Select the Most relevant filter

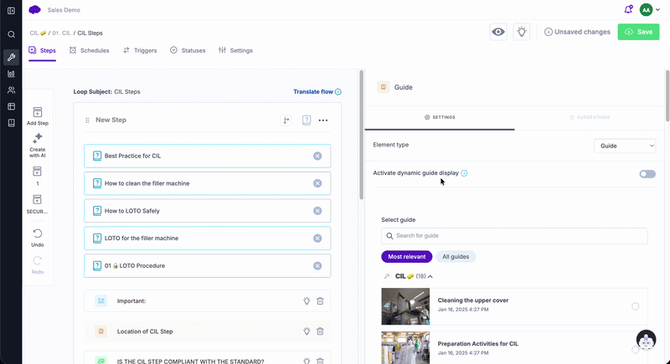[407, 257]
